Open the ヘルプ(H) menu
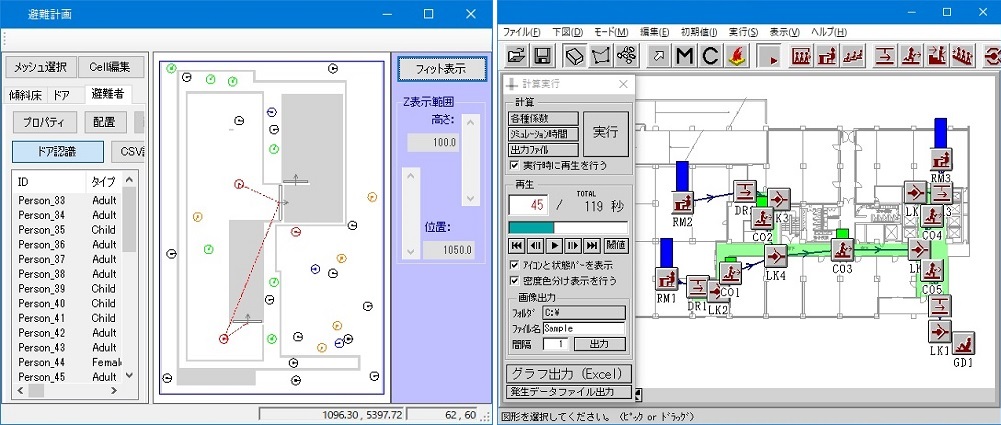The width and height of the screenshot is (1001, 425). point(829,32)
